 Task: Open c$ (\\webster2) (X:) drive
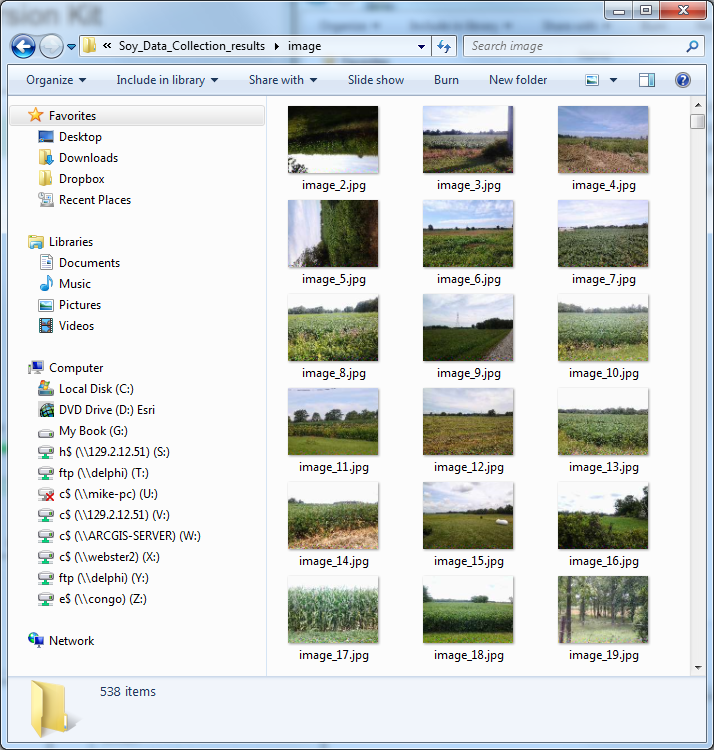(109, 557)
